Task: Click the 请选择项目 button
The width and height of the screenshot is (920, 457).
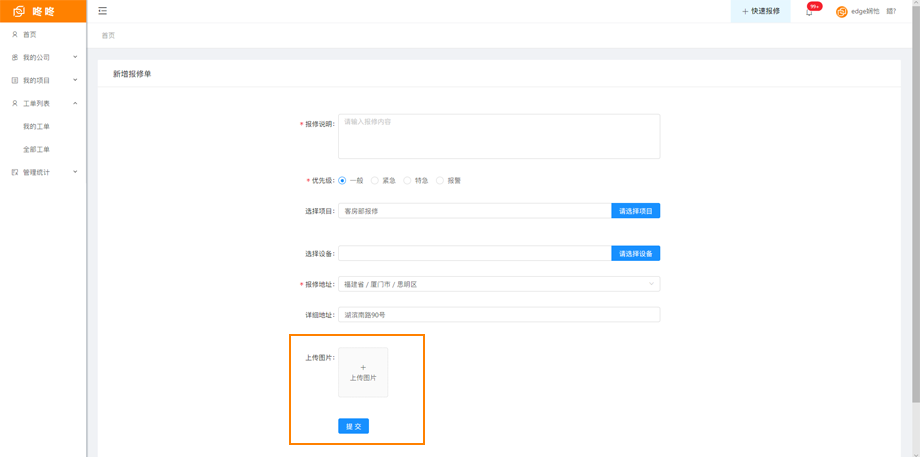Action: [x=635, y=211]
